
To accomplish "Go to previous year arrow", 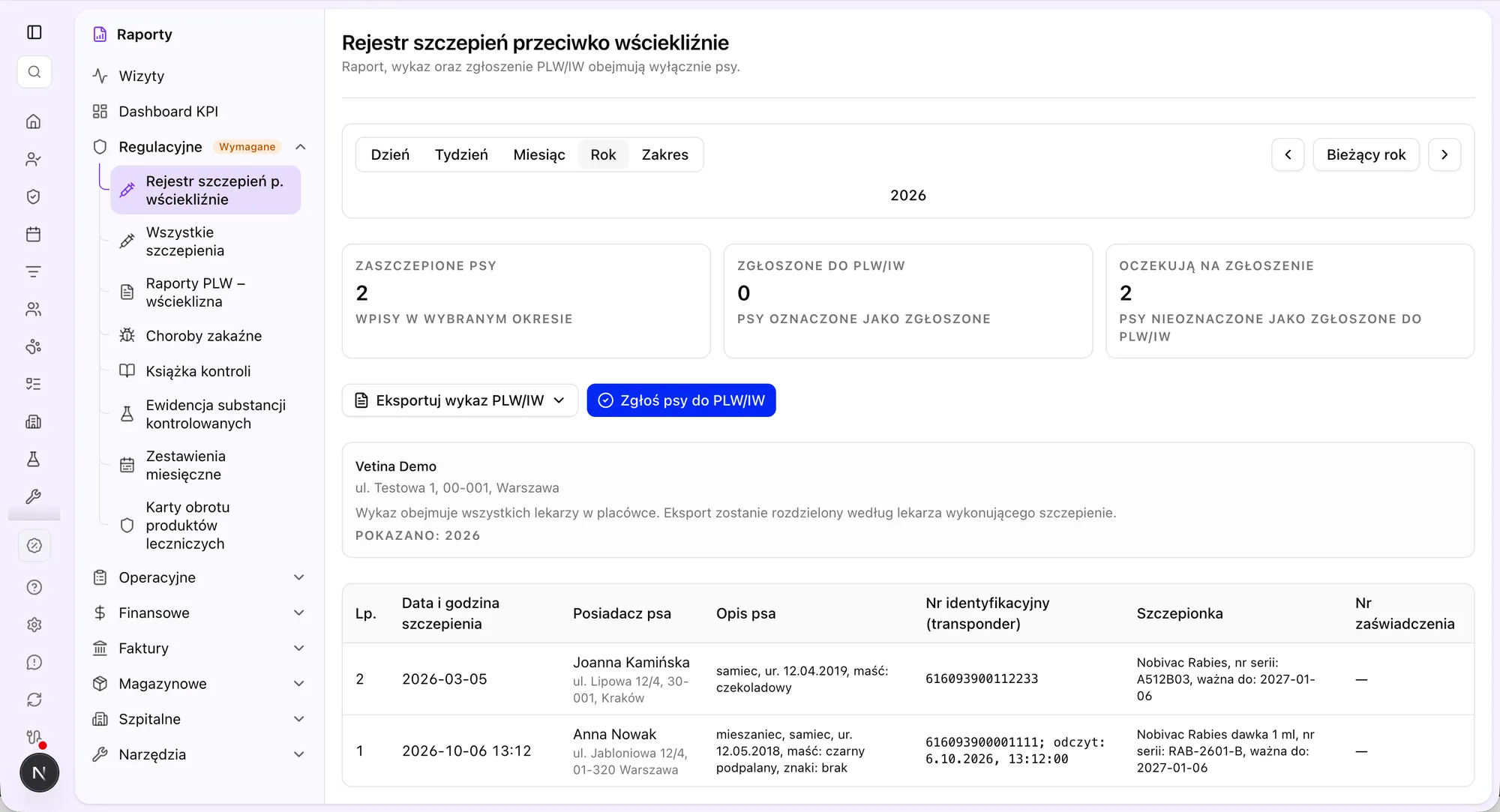I will click(1288, 154).
